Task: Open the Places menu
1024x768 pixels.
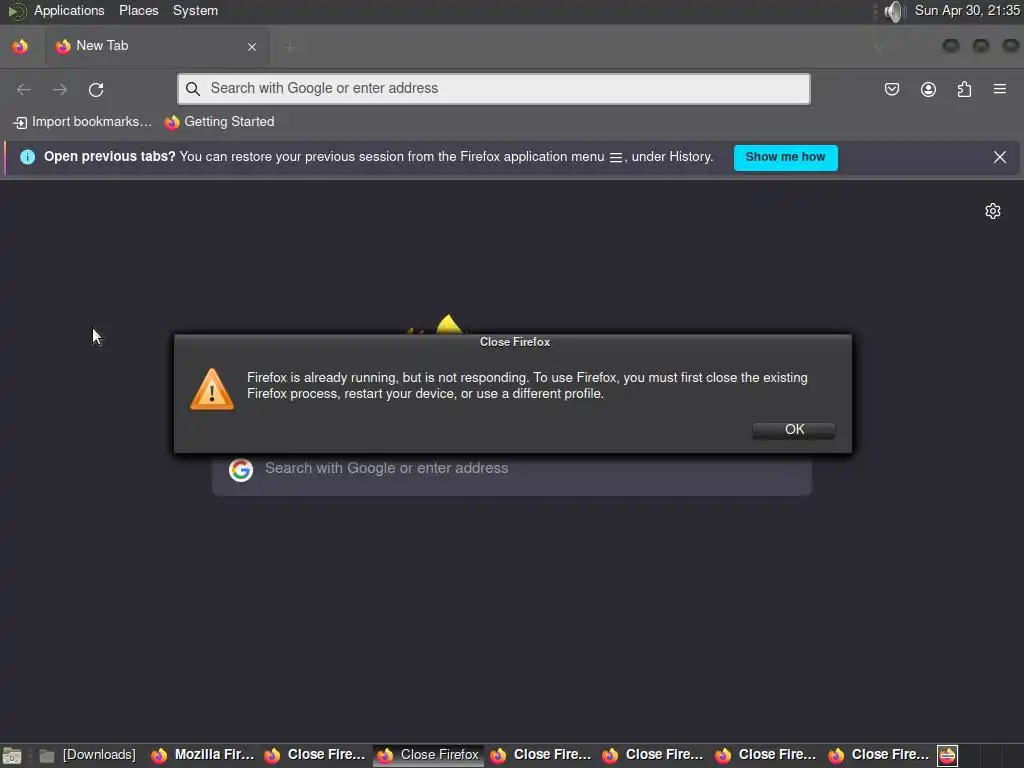Action: pos(138,11)
